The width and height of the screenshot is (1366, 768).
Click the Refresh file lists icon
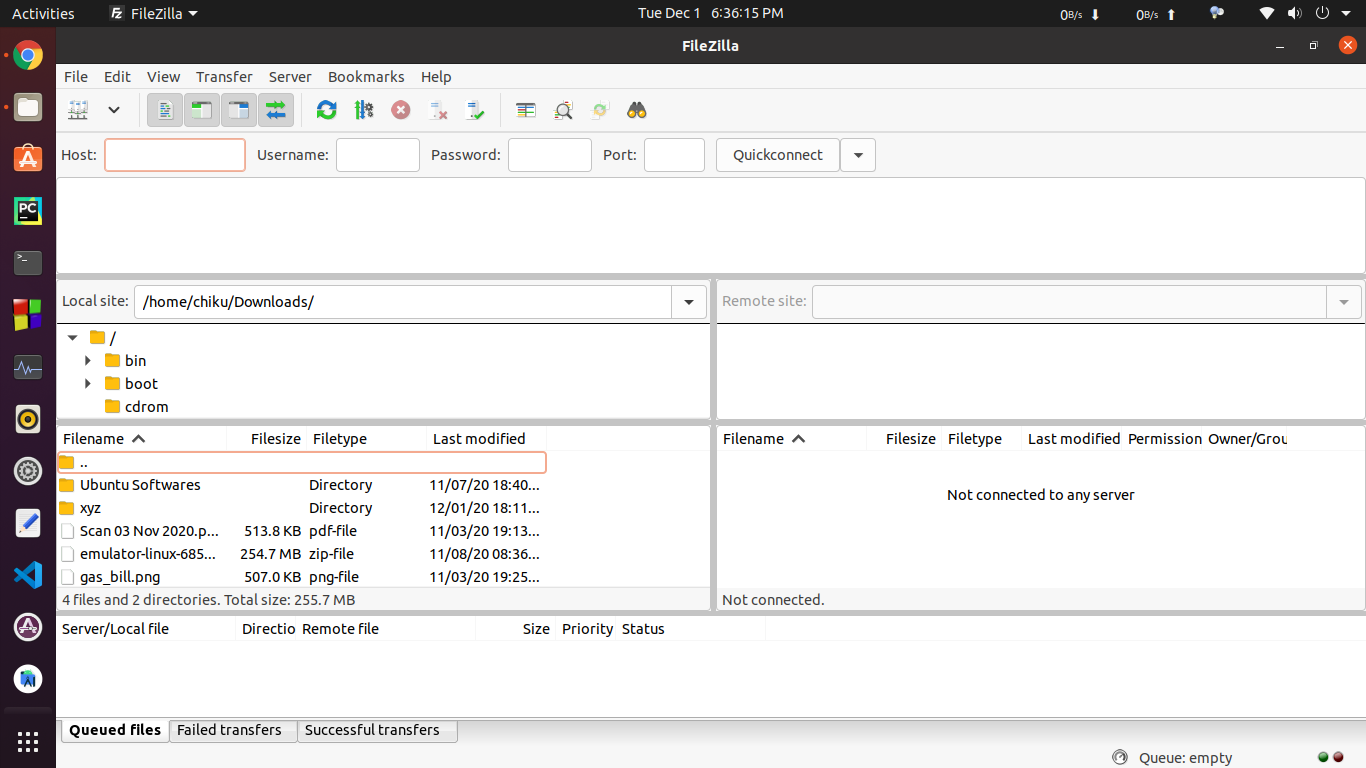(326, 110)
